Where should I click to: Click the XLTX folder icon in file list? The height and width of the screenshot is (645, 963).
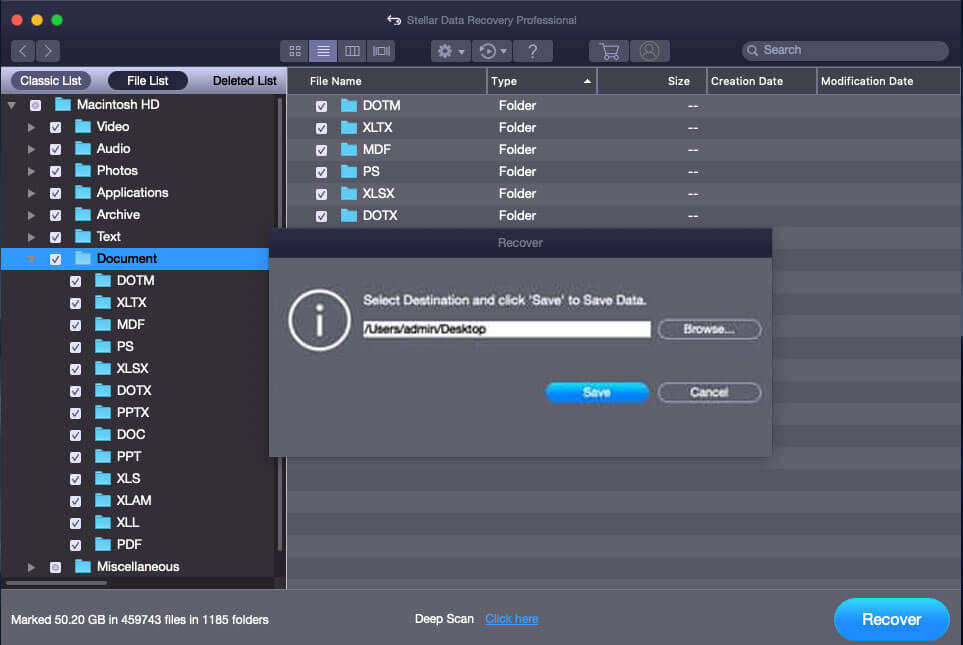[349, 128]
